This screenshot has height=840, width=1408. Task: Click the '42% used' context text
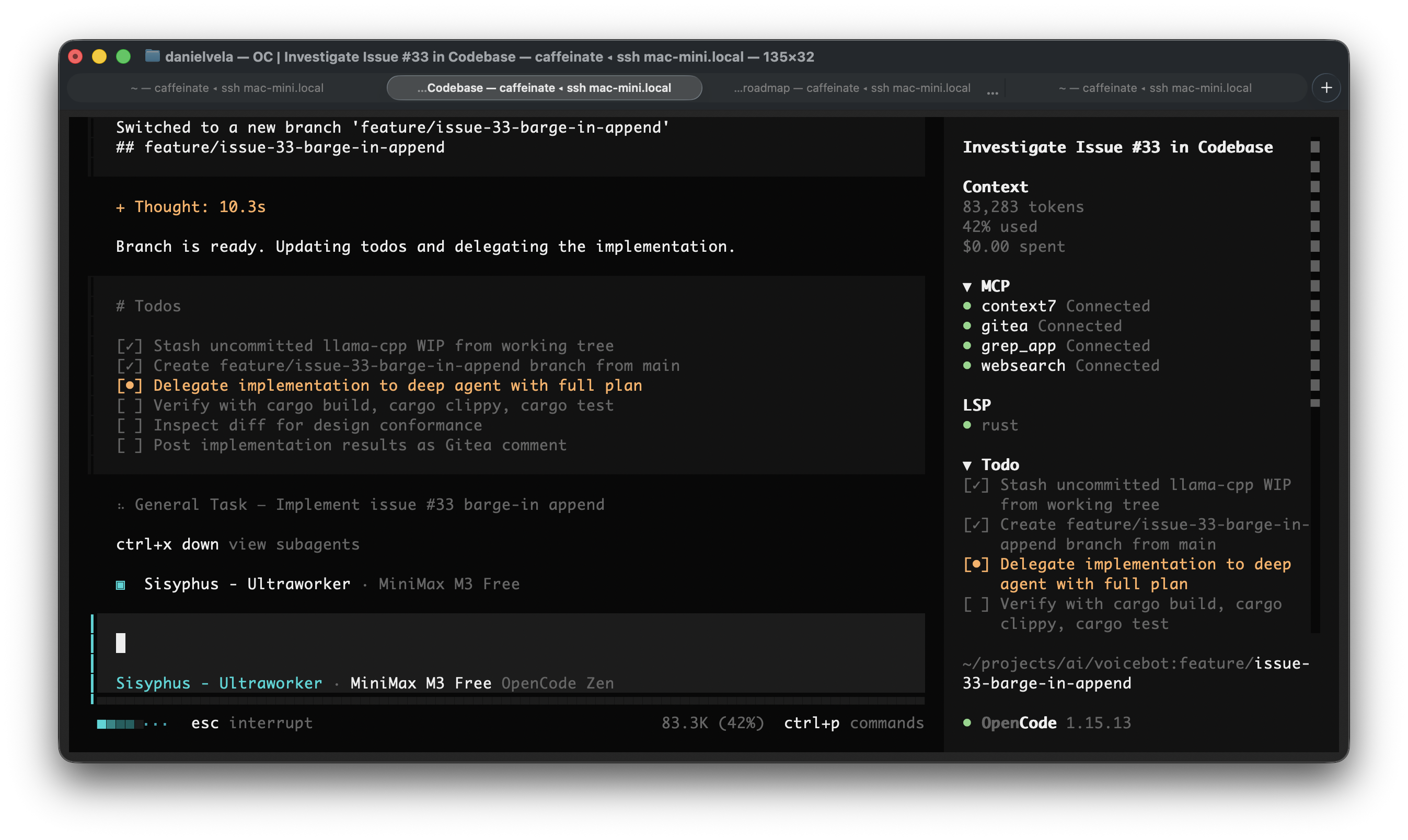(1000, 227)
